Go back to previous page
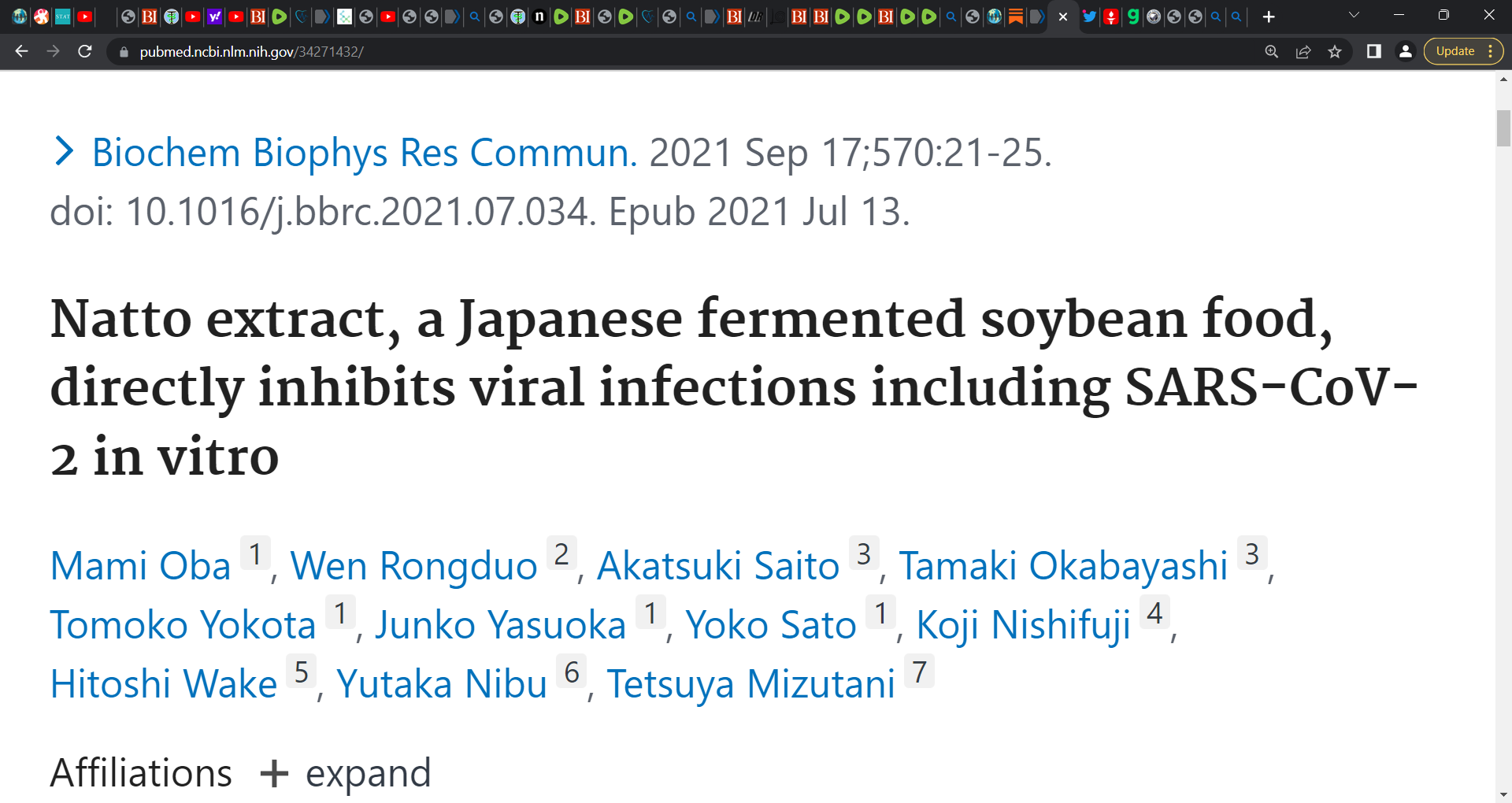The width and height of the screenshot is (1512, 803). click(21, 51)
